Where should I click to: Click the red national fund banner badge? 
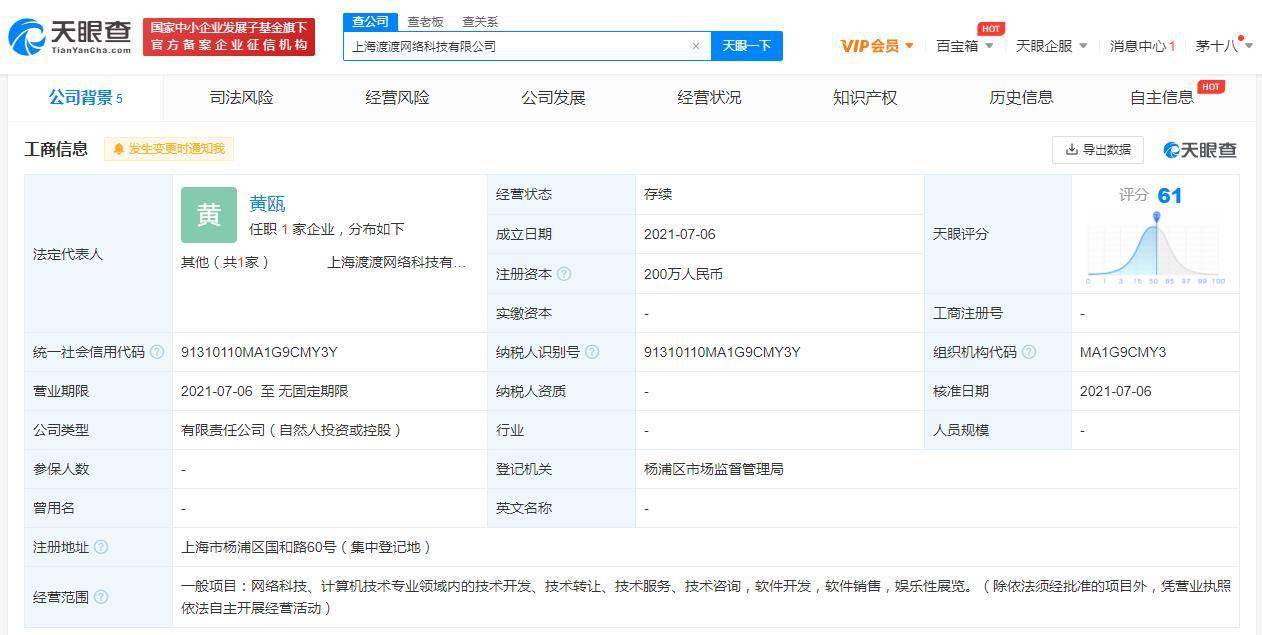(x=229, y=37)
